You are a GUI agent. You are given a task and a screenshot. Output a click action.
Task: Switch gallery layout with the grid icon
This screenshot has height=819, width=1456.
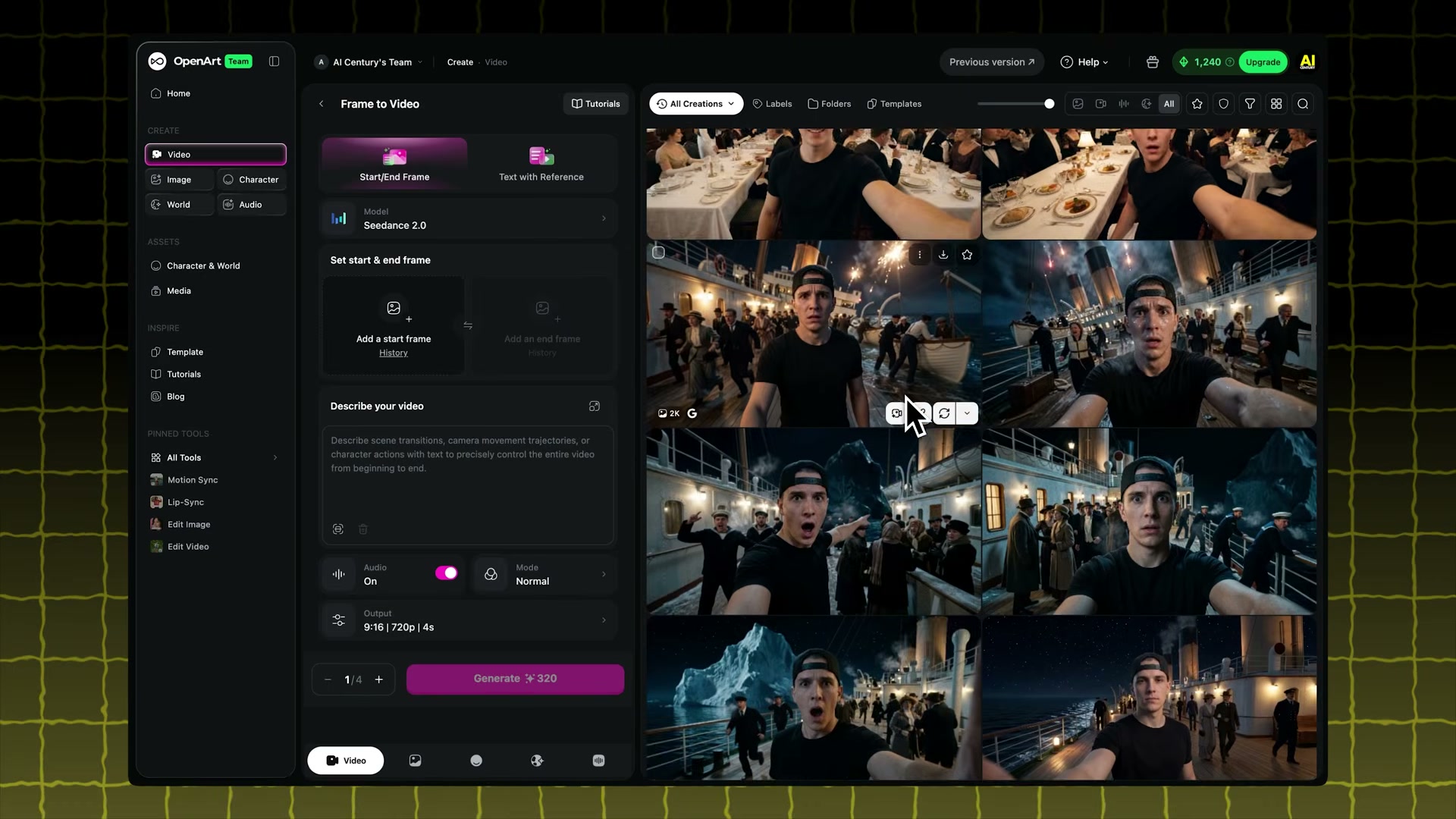click(x=1277, y=104)
